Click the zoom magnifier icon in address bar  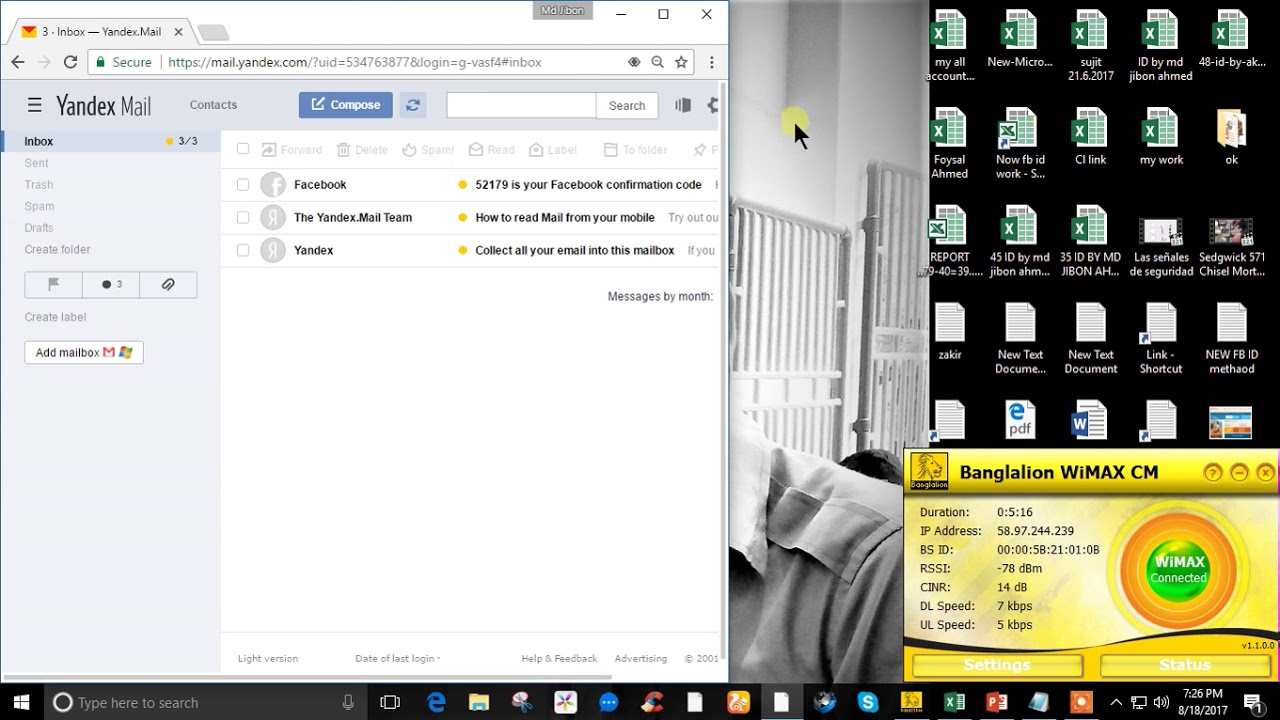tap(658, 62)
